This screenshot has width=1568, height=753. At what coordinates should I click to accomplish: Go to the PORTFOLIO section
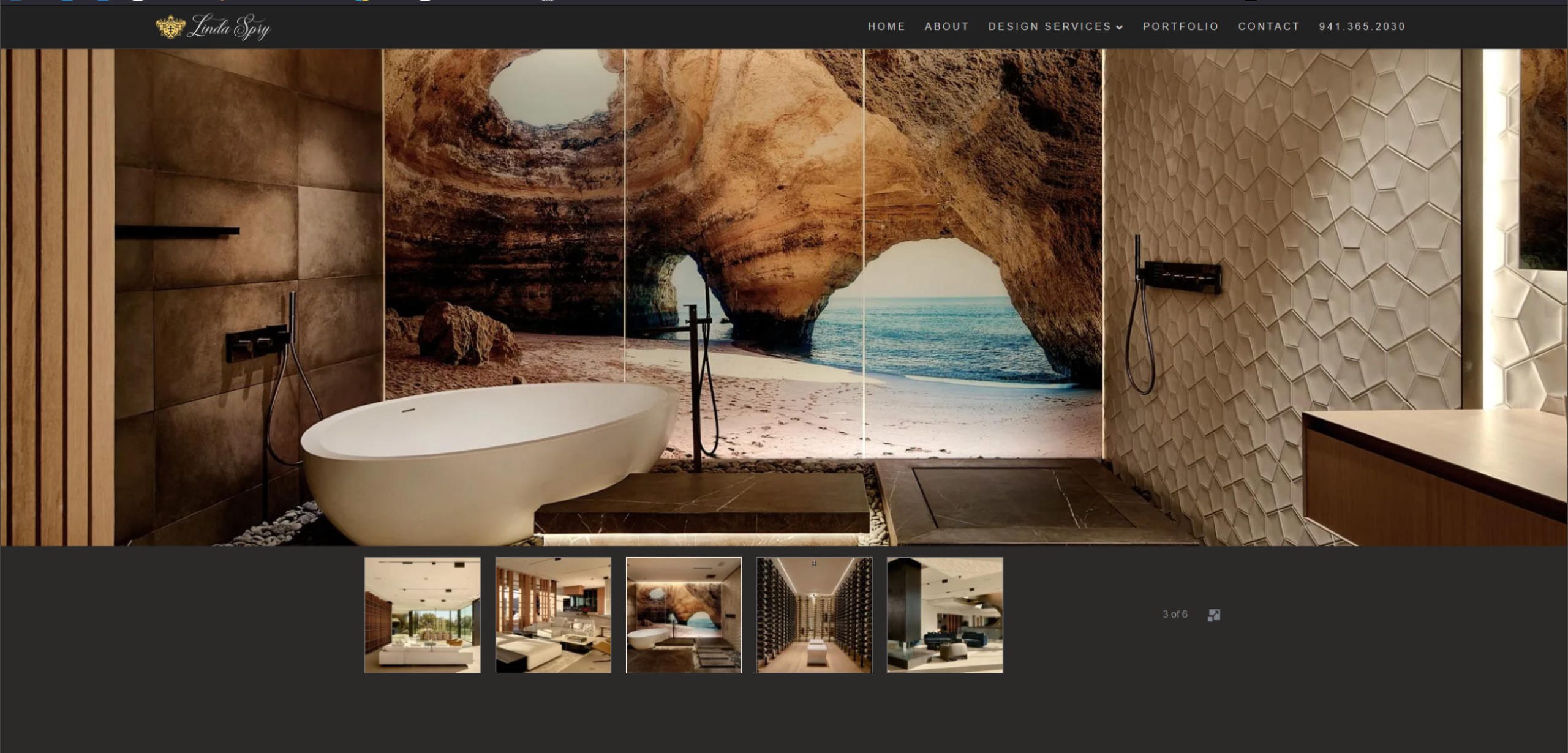coord(1179,27)
